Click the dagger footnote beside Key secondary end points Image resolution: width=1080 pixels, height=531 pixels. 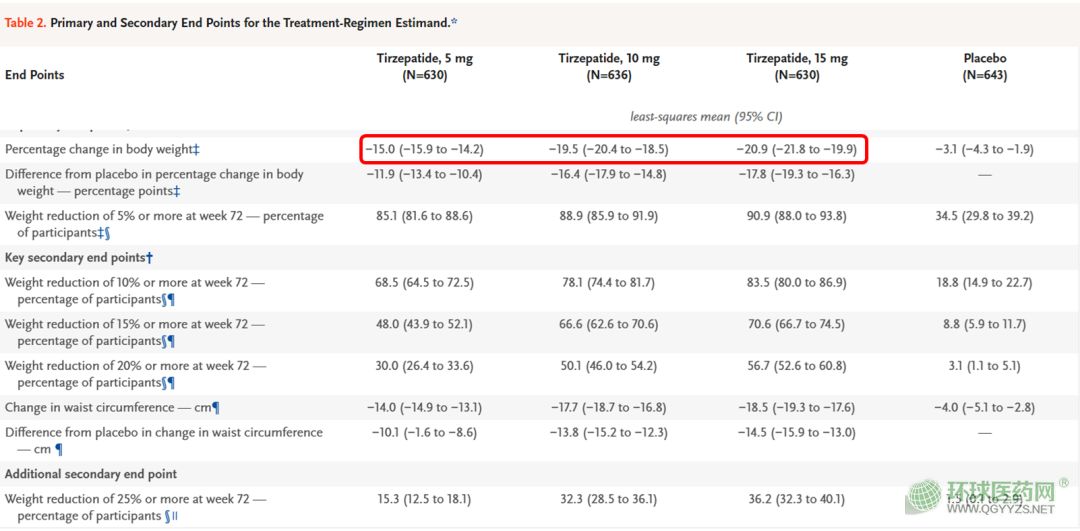click(x=149, y=258)
